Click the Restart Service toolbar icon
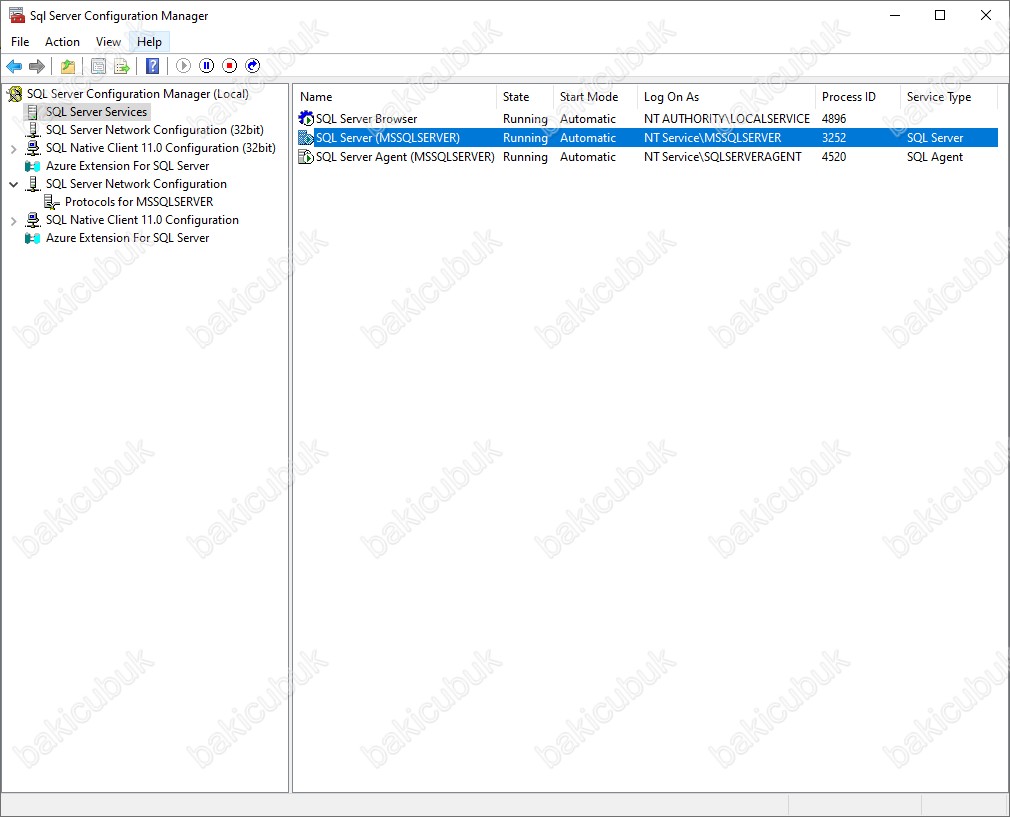 point(252,66)
